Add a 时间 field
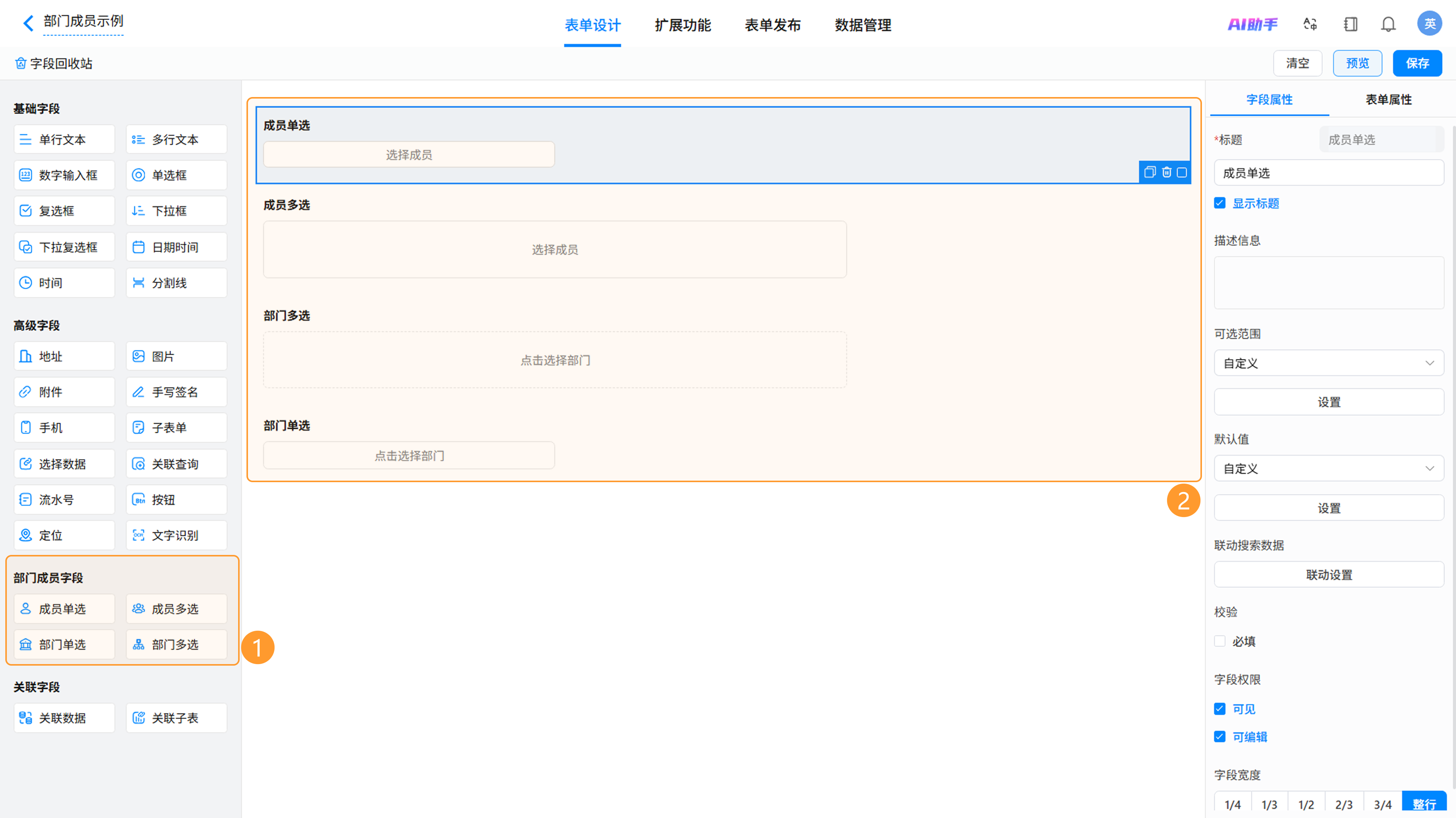 point(64,282)
